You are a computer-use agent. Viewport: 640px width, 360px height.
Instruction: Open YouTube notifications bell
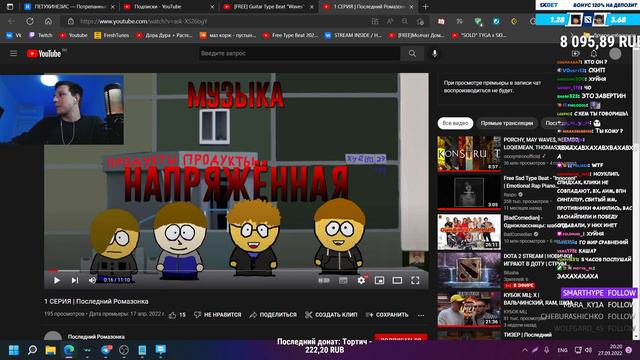(x=594, y=53)
